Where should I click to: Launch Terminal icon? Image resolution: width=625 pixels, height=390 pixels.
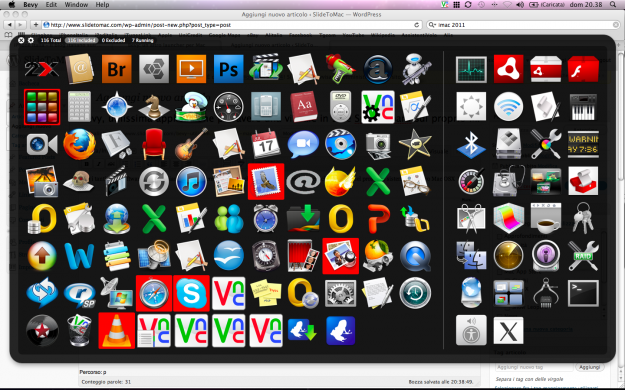pyautogui.click(x=583, y=294)
